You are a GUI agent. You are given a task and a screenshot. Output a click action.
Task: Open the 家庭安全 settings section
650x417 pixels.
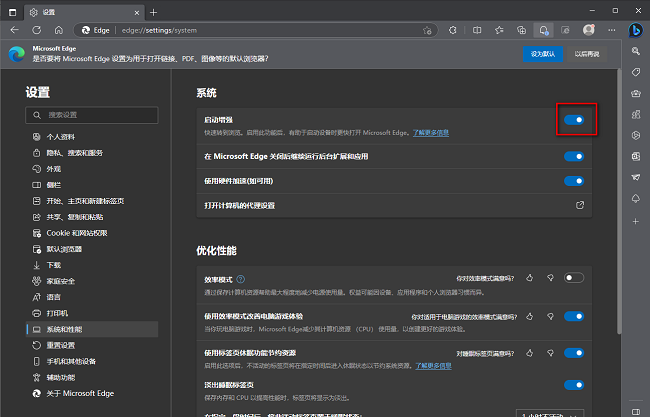(x=92, y=281)
